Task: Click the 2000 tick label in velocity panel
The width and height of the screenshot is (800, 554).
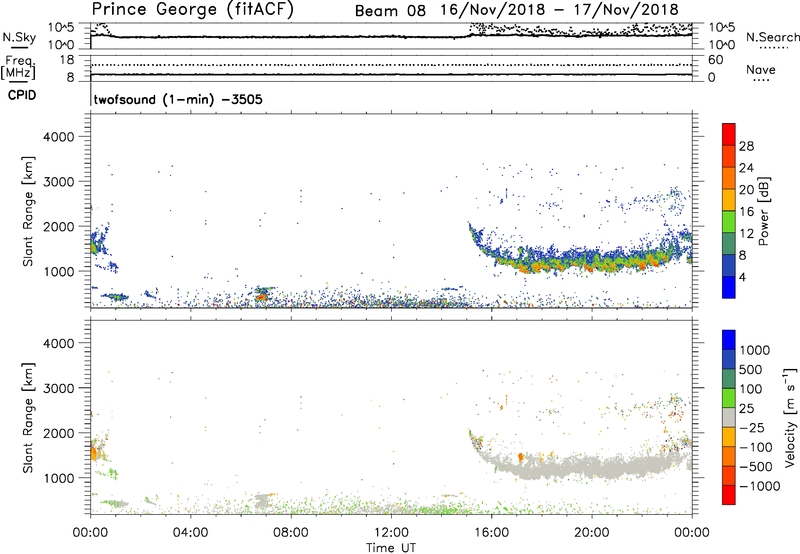Action: [58, 433]
